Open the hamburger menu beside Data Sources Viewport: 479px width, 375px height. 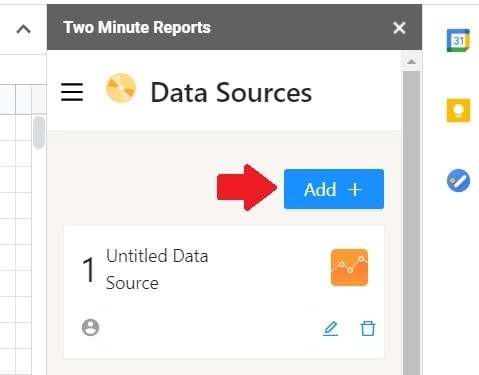click(x=72, y=92)
